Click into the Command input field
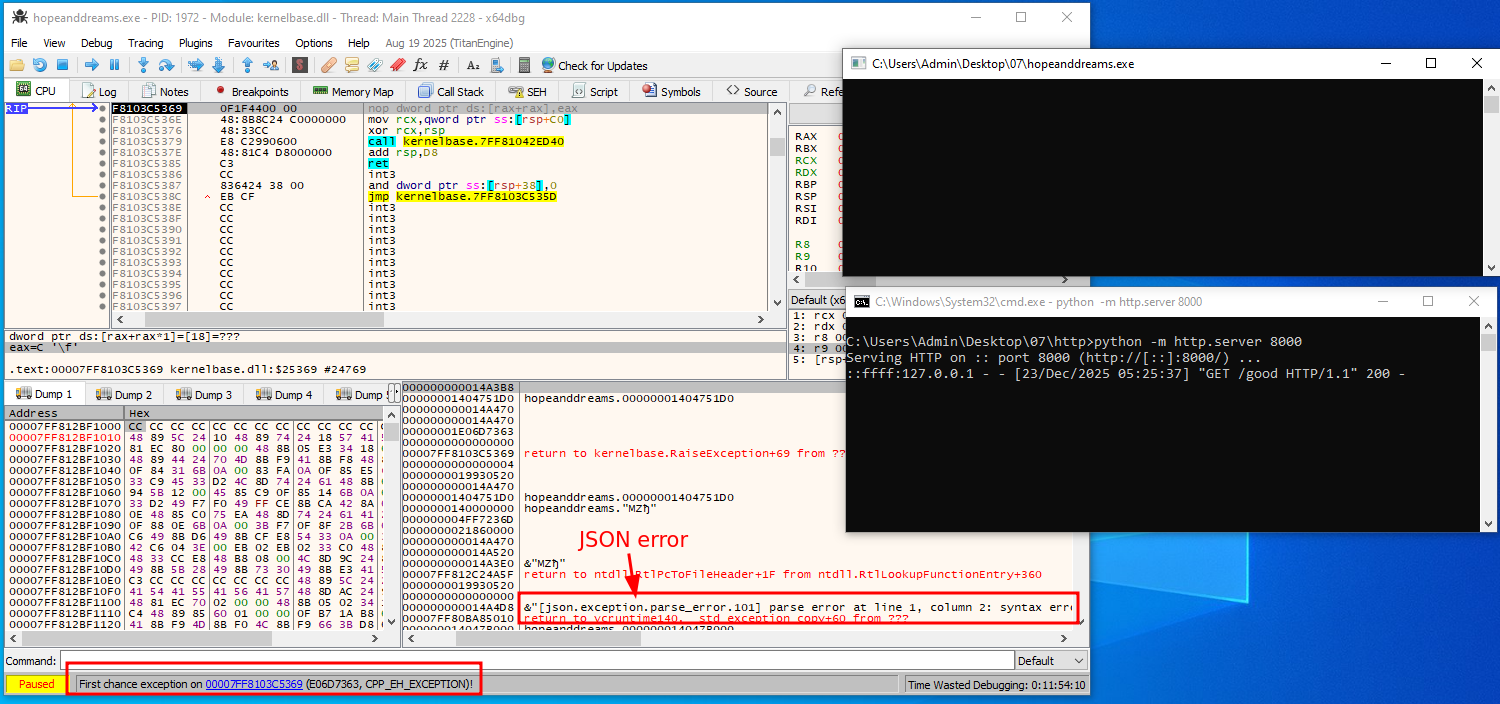This screenshot has height=704, width=1500. (x=536, y=661)
